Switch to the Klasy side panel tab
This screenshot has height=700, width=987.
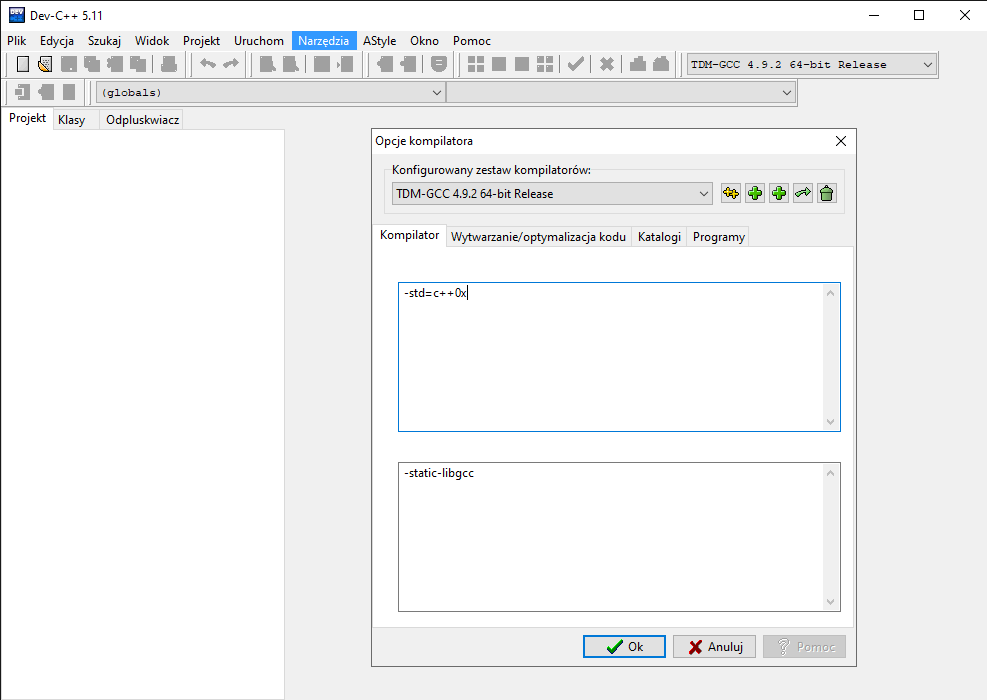coord(71,120)
